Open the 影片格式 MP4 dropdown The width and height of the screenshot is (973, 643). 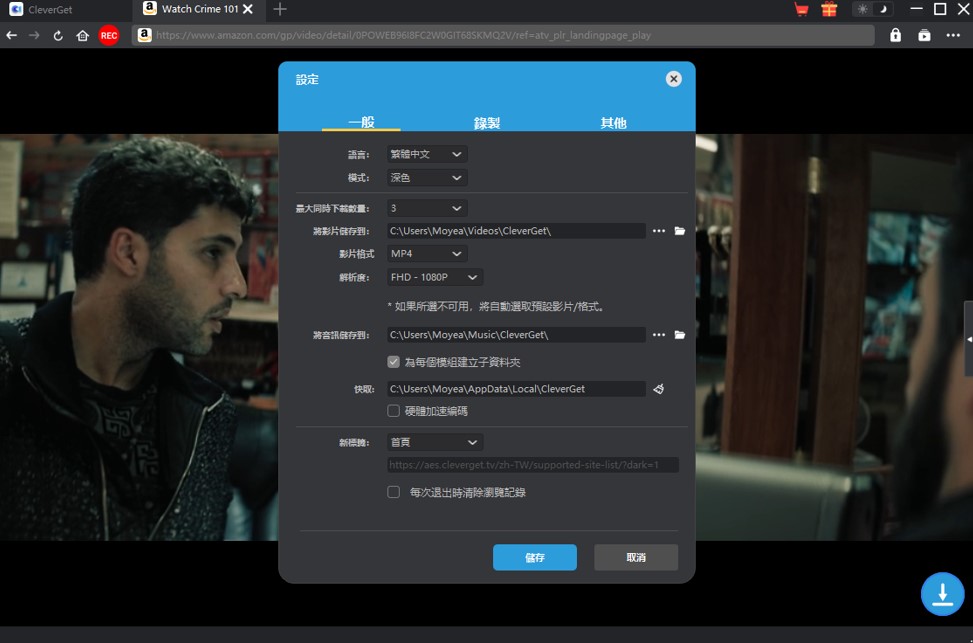click(427, 254)
